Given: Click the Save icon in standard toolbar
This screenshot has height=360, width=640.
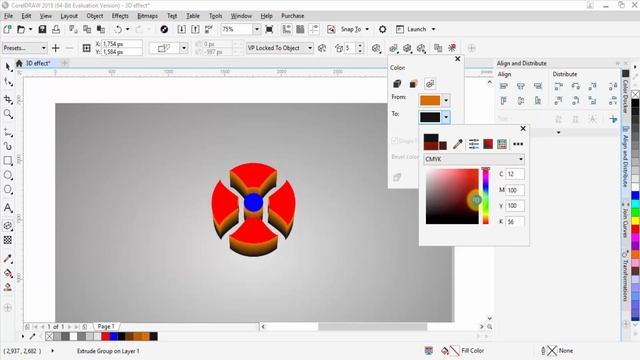Looking at the screenshot, I should pos(42,29).
